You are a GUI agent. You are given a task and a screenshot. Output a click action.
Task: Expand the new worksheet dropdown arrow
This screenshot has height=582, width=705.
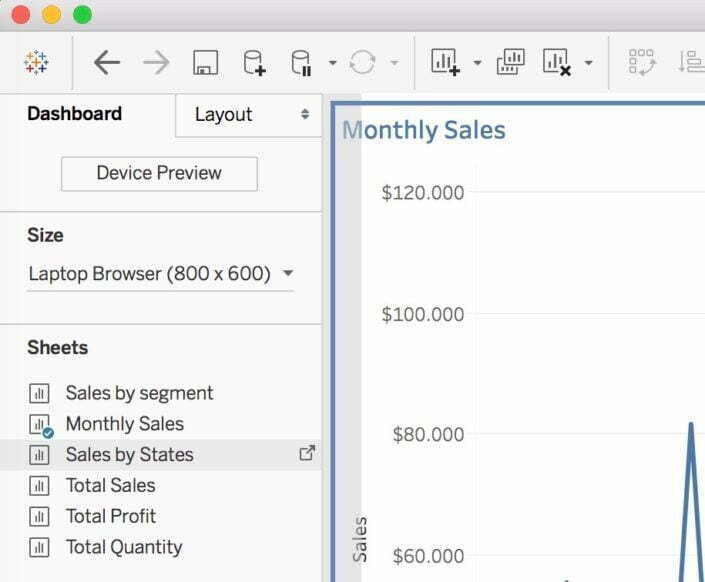point(477,64)
